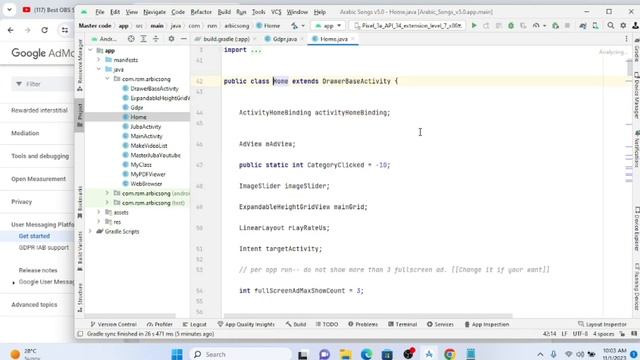Go back in Chrome window
The height and width of the screenshot is (360, 640).
[11, 30]
